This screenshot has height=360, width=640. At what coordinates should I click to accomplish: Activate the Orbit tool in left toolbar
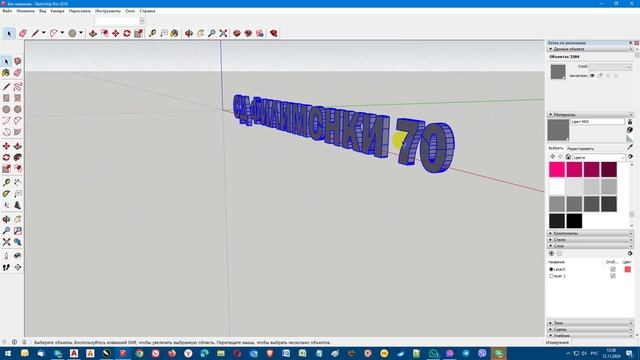(6, 219)
